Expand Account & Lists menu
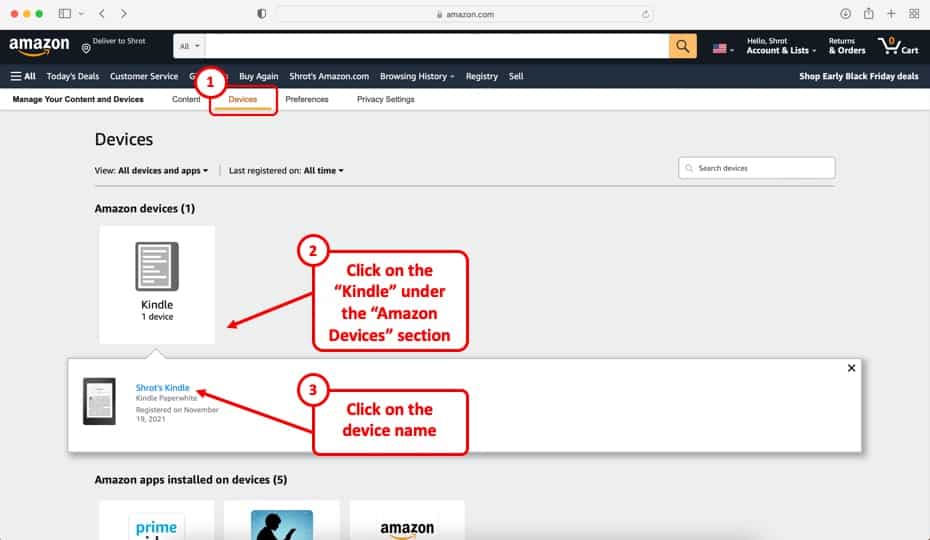The image size is (930, 540). point(781,46)
